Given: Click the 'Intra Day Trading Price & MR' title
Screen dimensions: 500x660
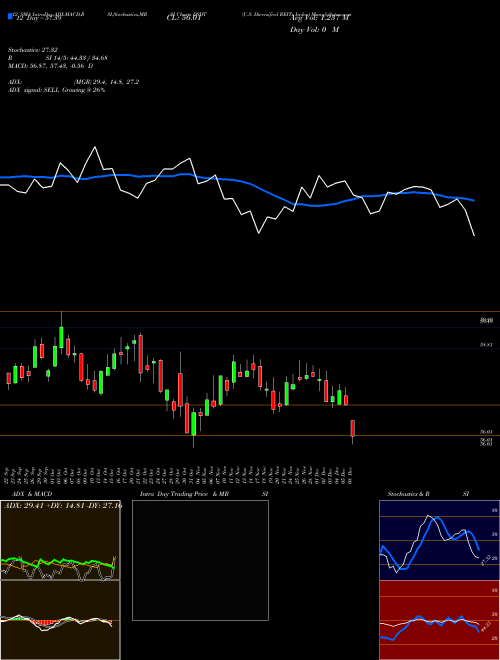Looking at the screenshot, I should [184, 494].
